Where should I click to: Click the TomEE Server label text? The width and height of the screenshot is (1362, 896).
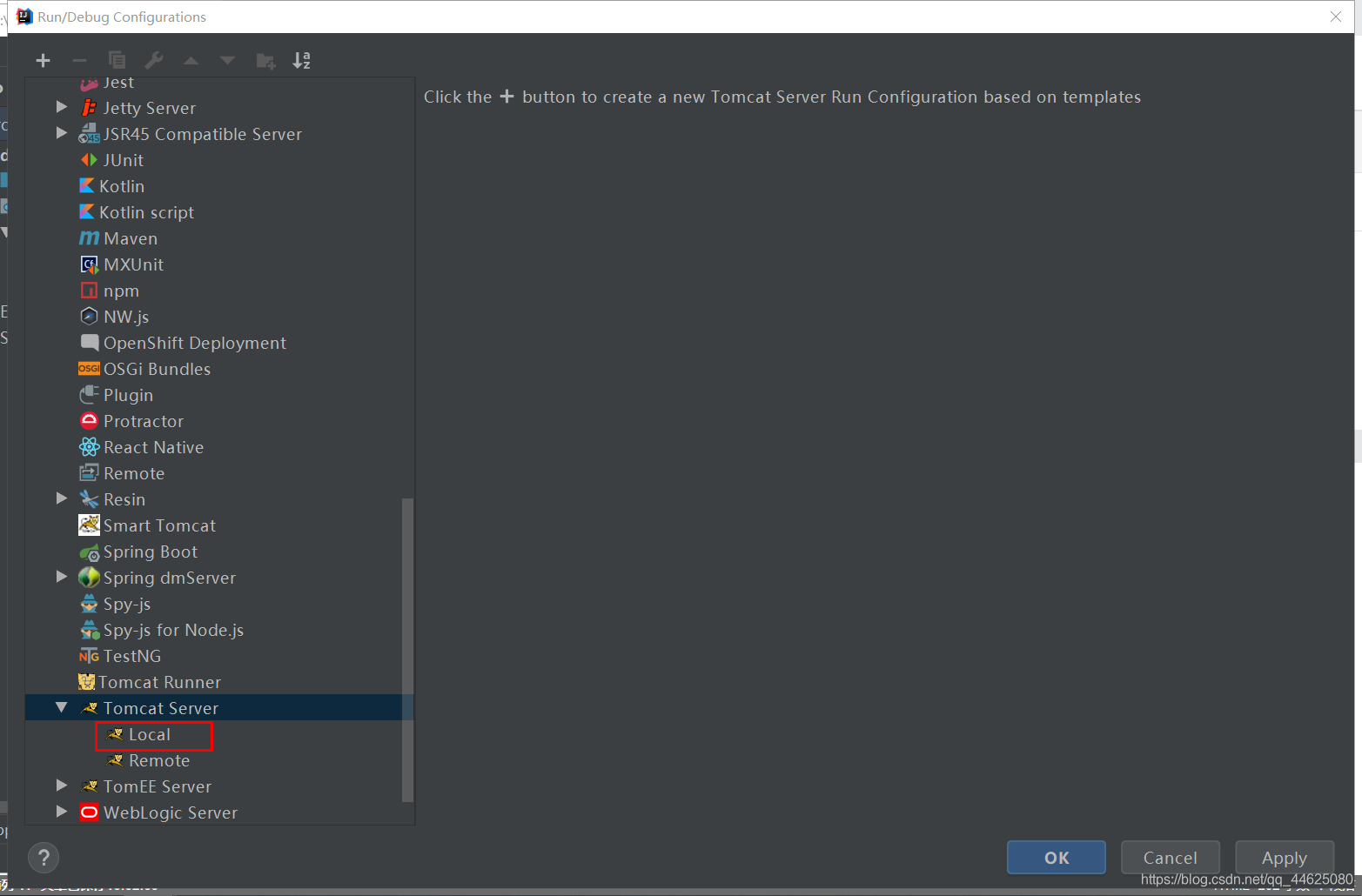click(x=158, y=786)
